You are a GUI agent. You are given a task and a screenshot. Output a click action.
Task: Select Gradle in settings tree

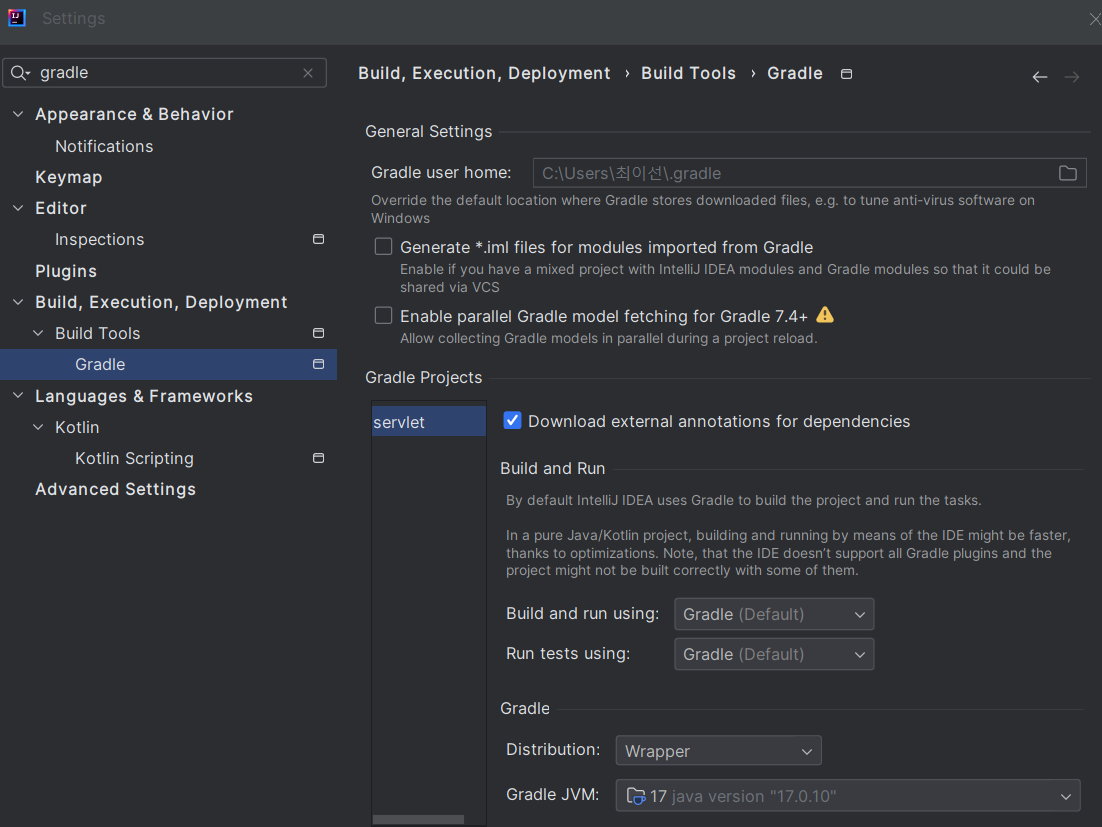(169, 364)
